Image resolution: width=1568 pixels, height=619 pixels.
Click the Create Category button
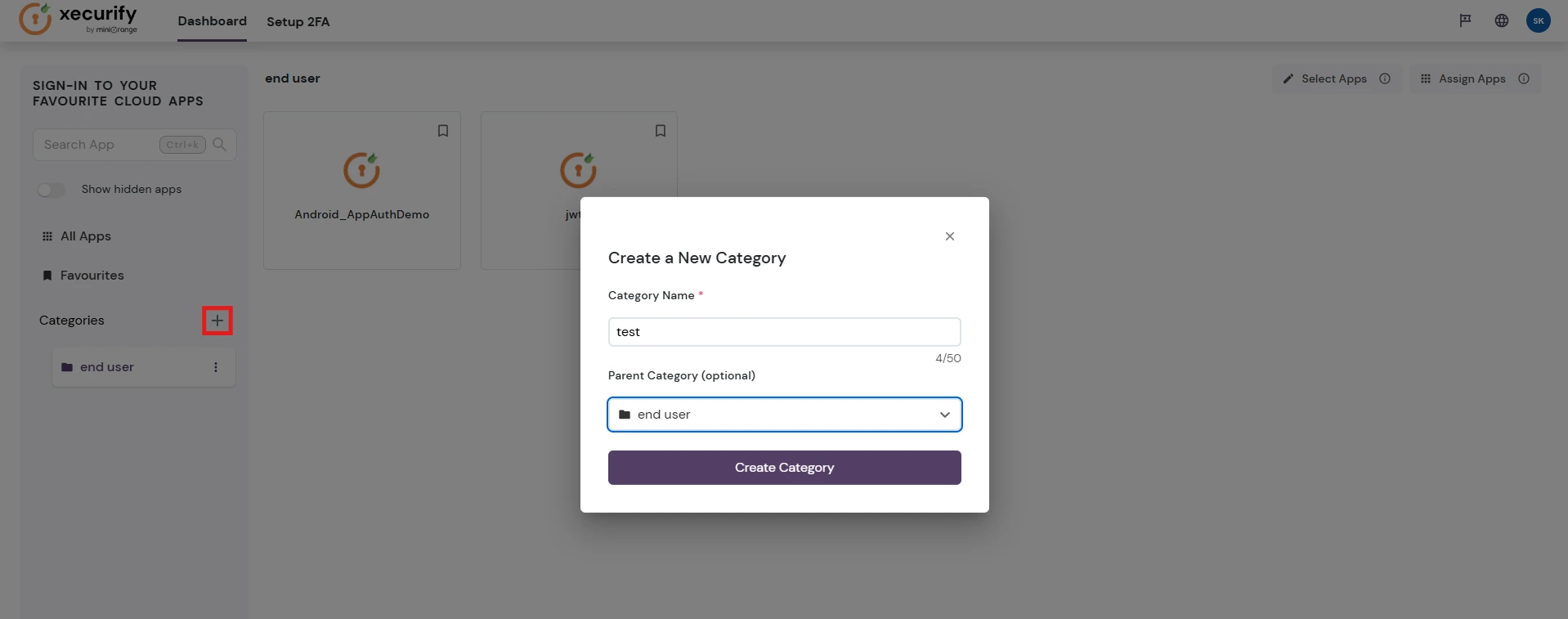point(783,467)
